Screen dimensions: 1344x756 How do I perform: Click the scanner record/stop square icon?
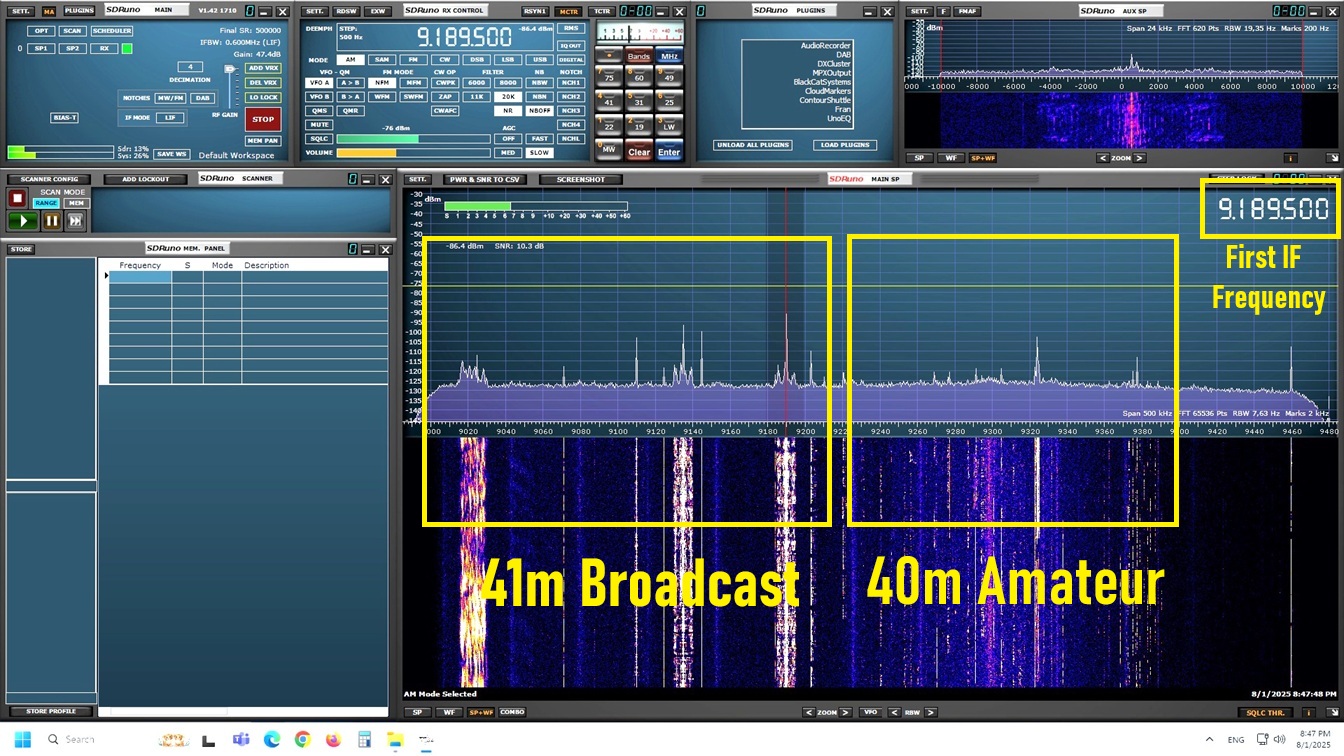(x=17, y=198)
